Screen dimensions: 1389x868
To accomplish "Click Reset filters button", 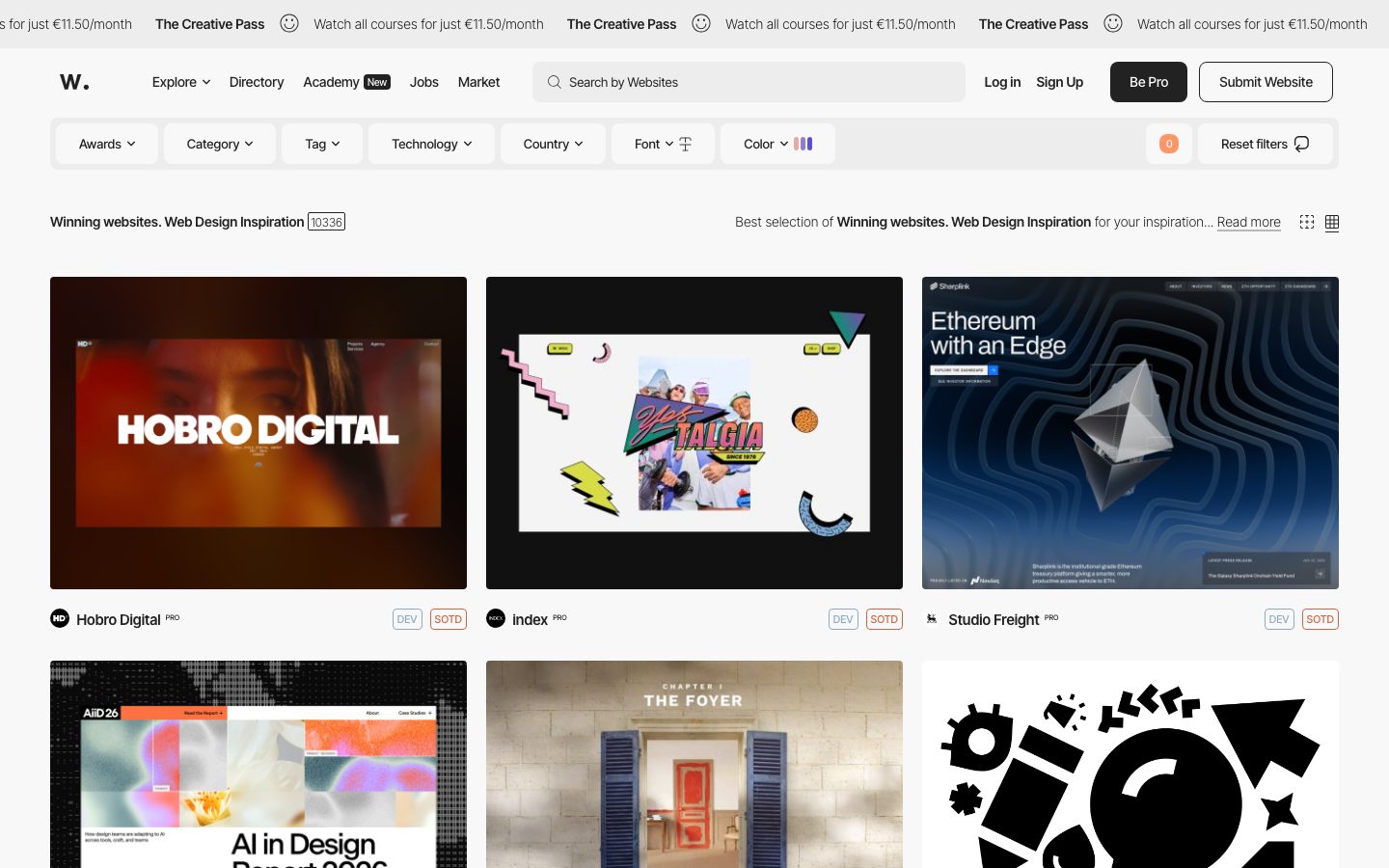I will coord(1266,144).
